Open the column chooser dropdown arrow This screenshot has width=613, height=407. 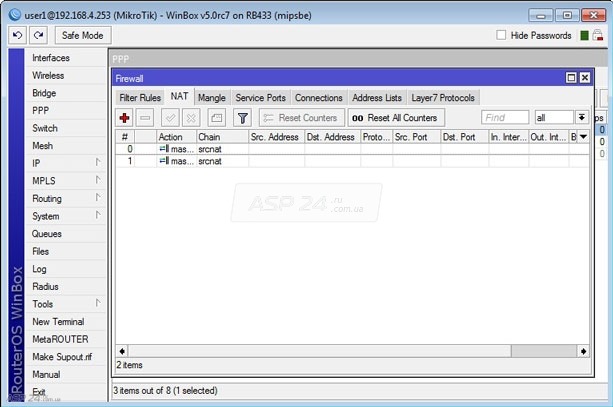click(584, 137)
